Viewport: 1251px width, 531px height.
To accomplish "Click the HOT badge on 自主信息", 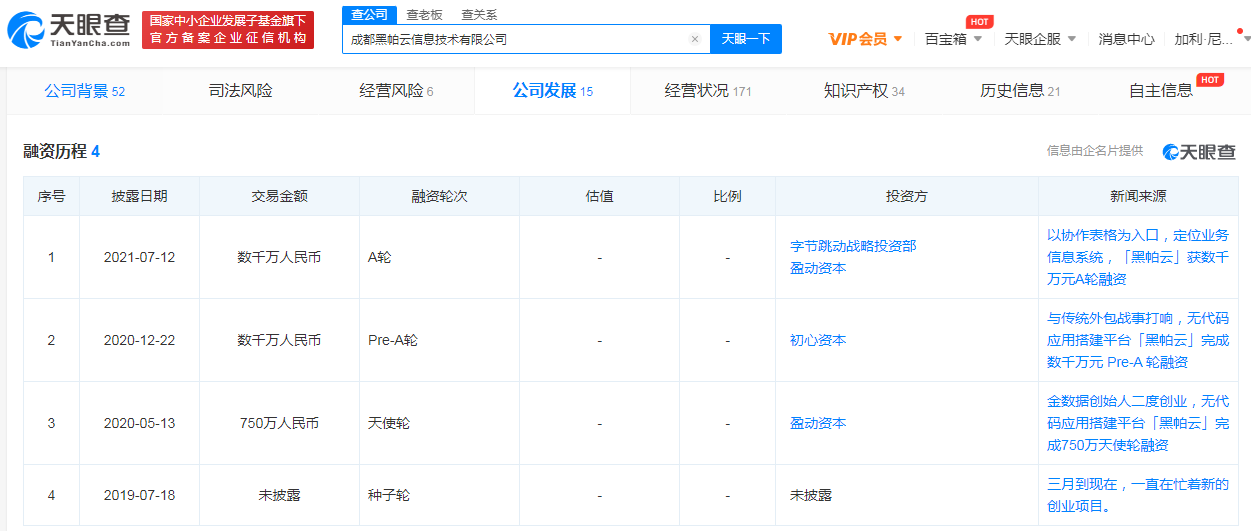I will (x=1210, y=79).
